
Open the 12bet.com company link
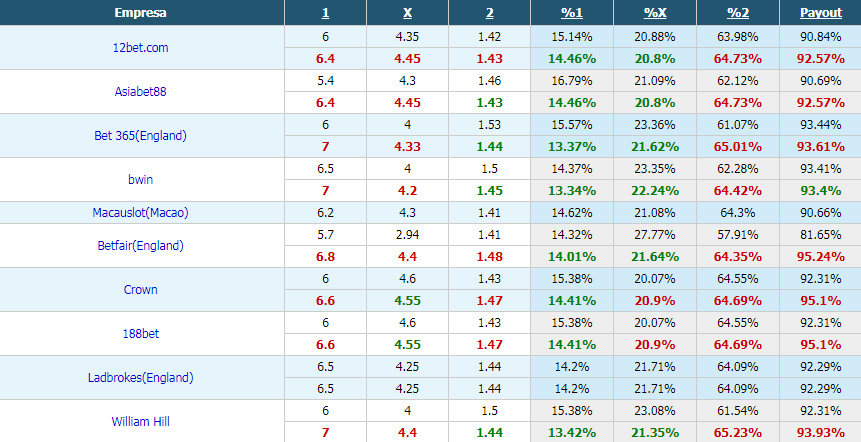pos(141,48)
